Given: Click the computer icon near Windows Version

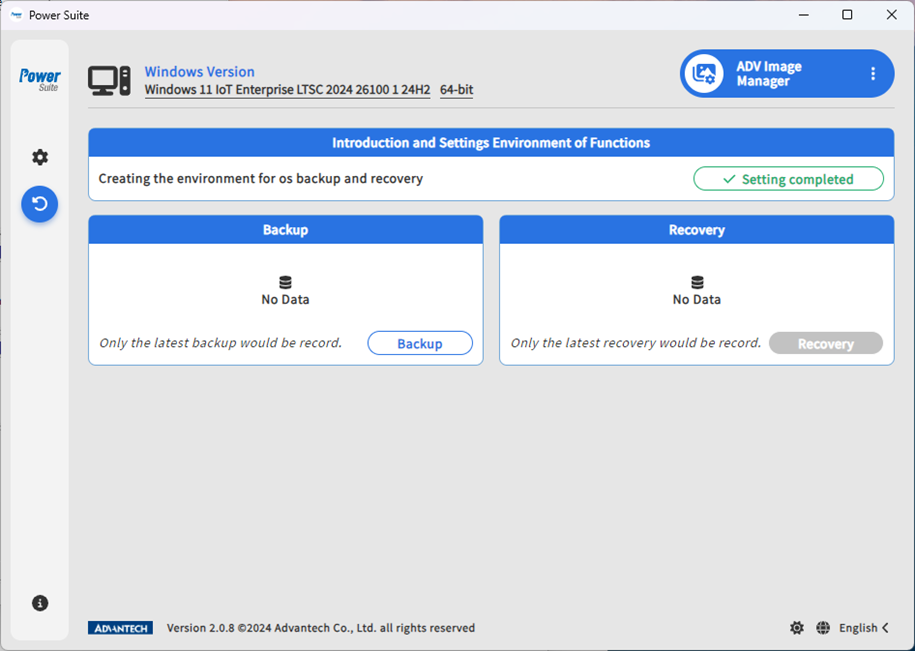Looking at the screenshot, I should pos(109,81).
